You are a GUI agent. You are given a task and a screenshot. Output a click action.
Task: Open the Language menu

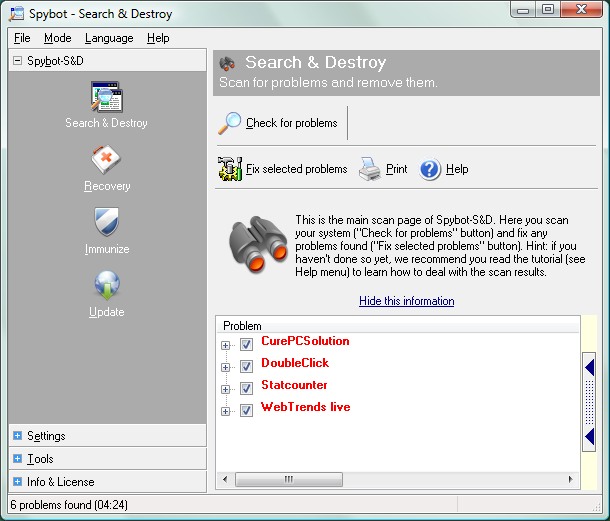109,38
